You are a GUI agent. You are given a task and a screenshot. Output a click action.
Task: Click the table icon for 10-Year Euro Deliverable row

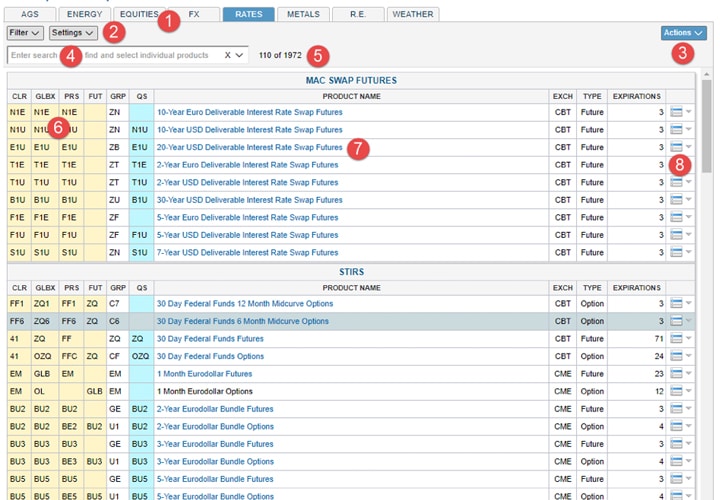pos(676,113)
